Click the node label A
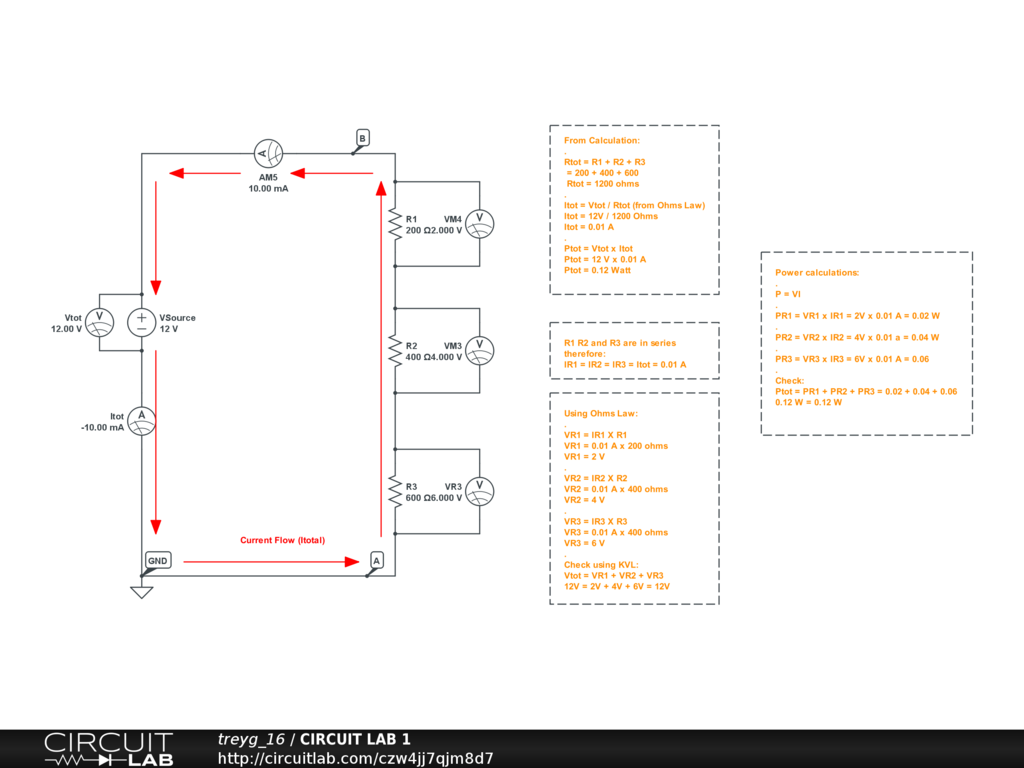1024x768 pixels. click(376, 560)
